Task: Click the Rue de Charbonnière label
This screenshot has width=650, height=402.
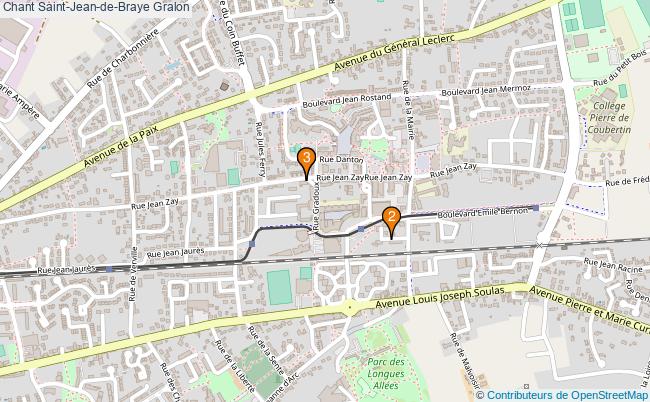Action: [123, 58]
